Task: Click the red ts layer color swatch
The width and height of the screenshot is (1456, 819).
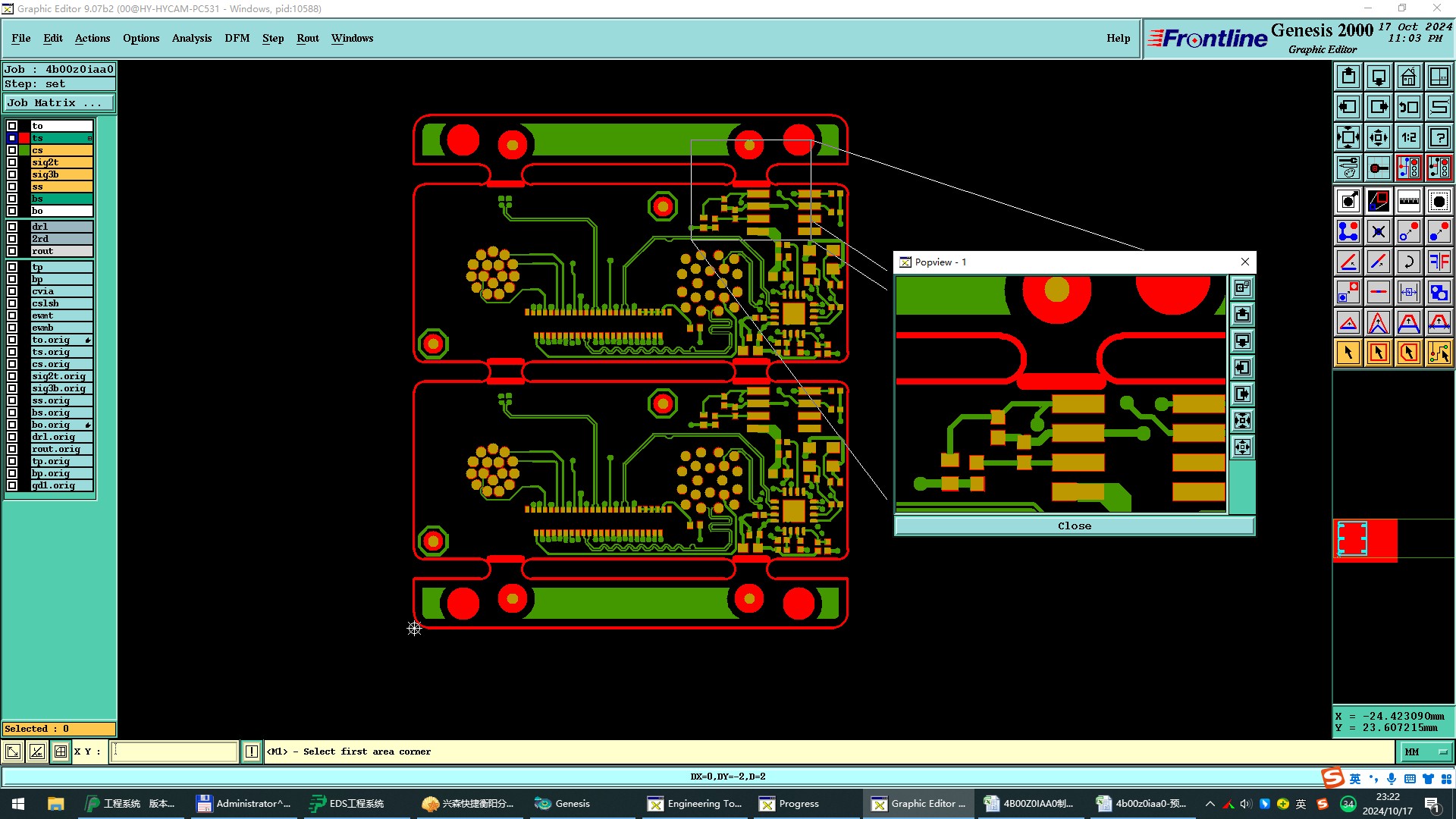Action: (x=25, y=138)
